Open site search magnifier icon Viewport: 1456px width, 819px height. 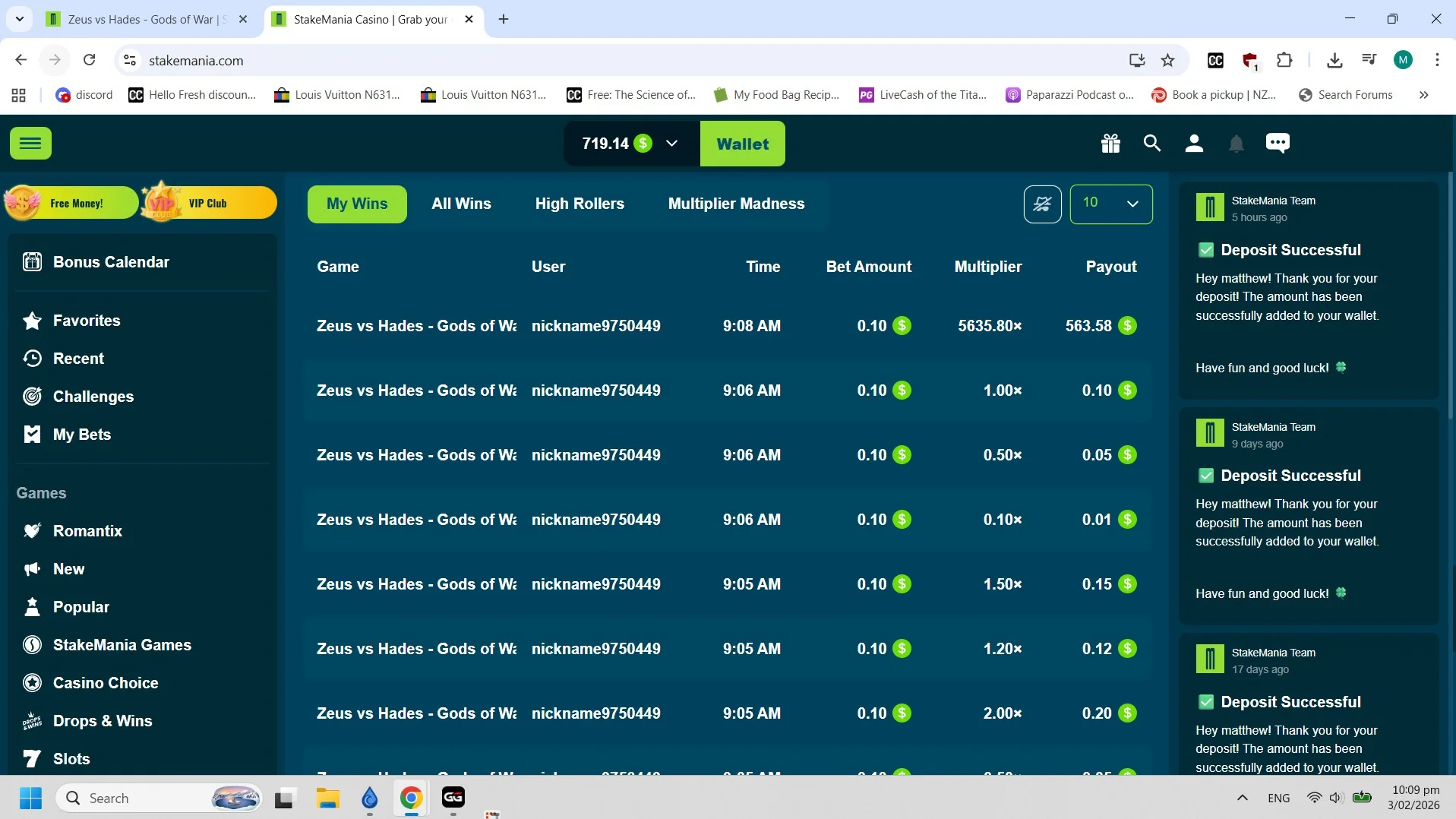[1152, 143]
